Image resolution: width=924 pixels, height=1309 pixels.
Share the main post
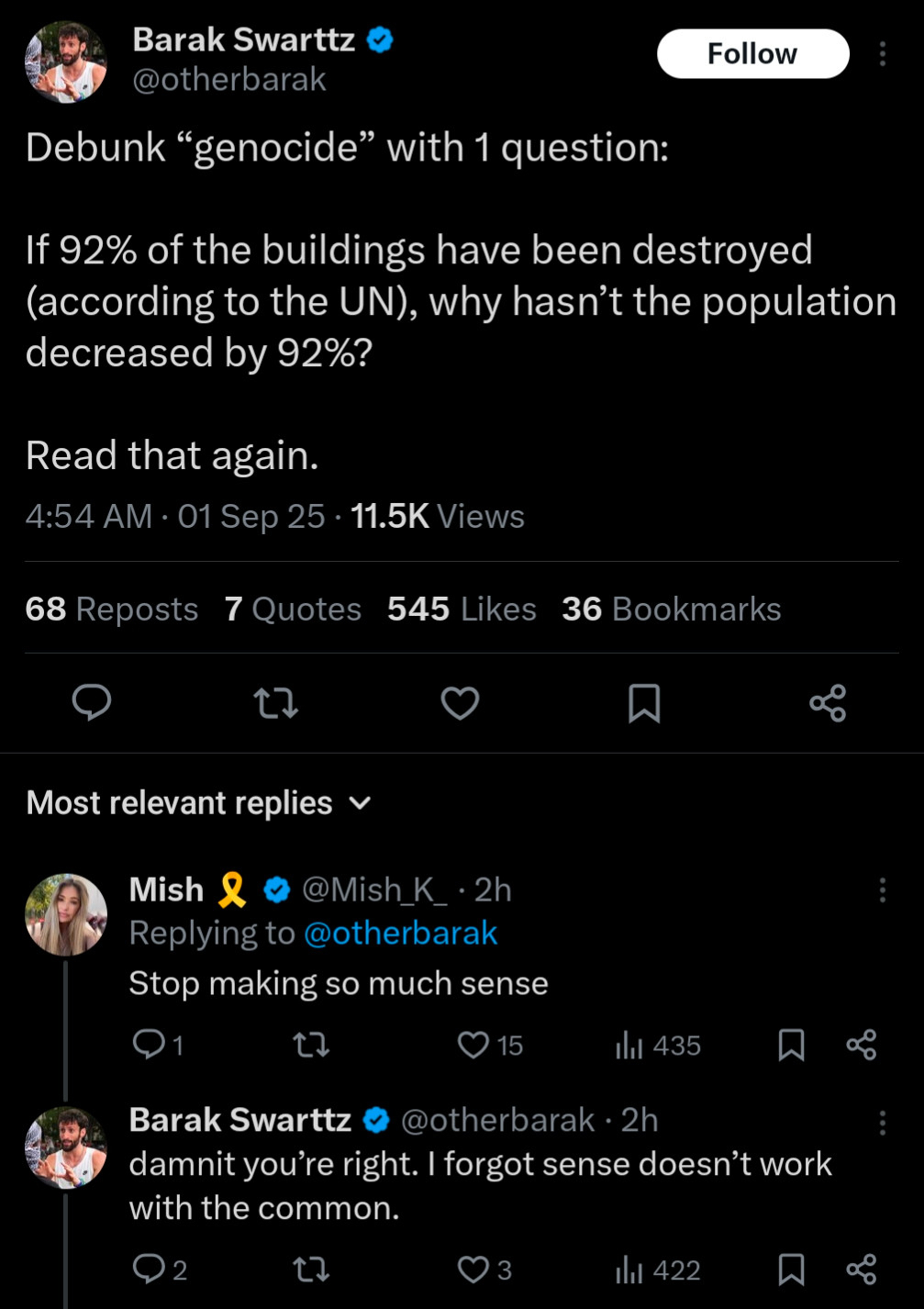click(x=828, y=703)
